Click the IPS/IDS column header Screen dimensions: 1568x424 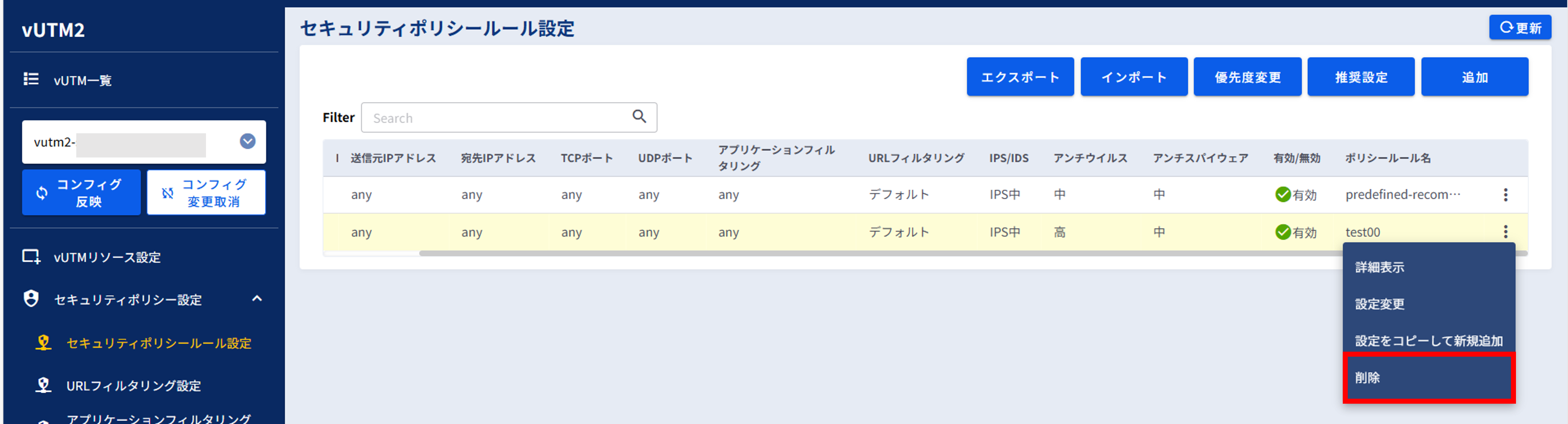tap(1009, 158)
